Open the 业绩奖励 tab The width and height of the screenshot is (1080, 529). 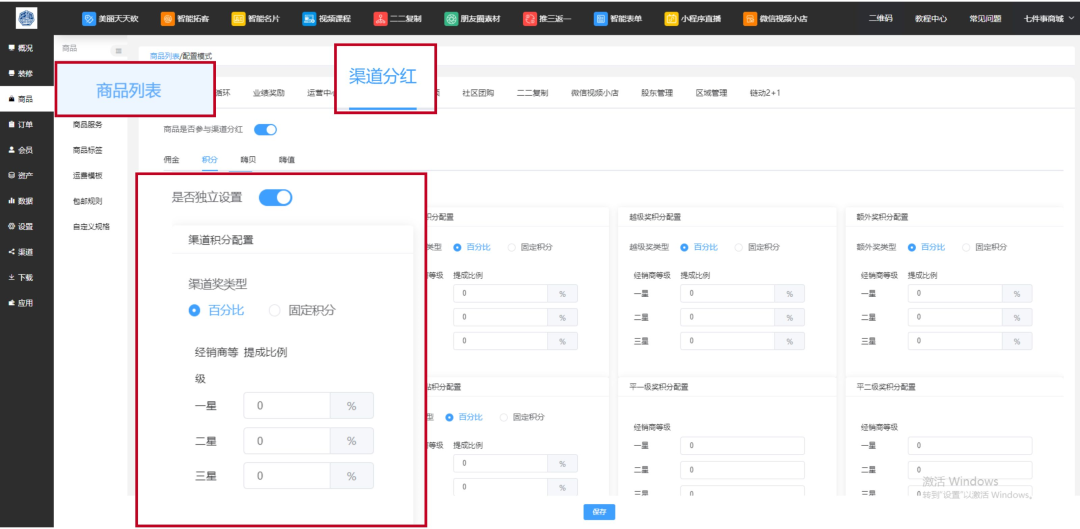pyautogui.click(x=268, y=94)
